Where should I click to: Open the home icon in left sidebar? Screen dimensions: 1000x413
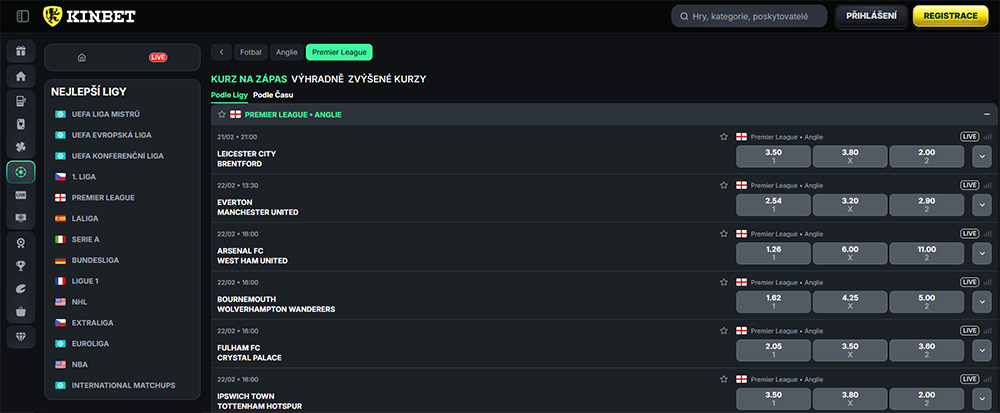pos(21,76)
